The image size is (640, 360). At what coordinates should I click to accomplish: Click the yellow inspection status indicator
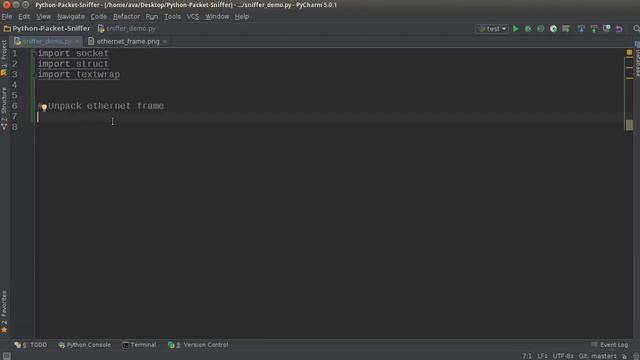629,52
